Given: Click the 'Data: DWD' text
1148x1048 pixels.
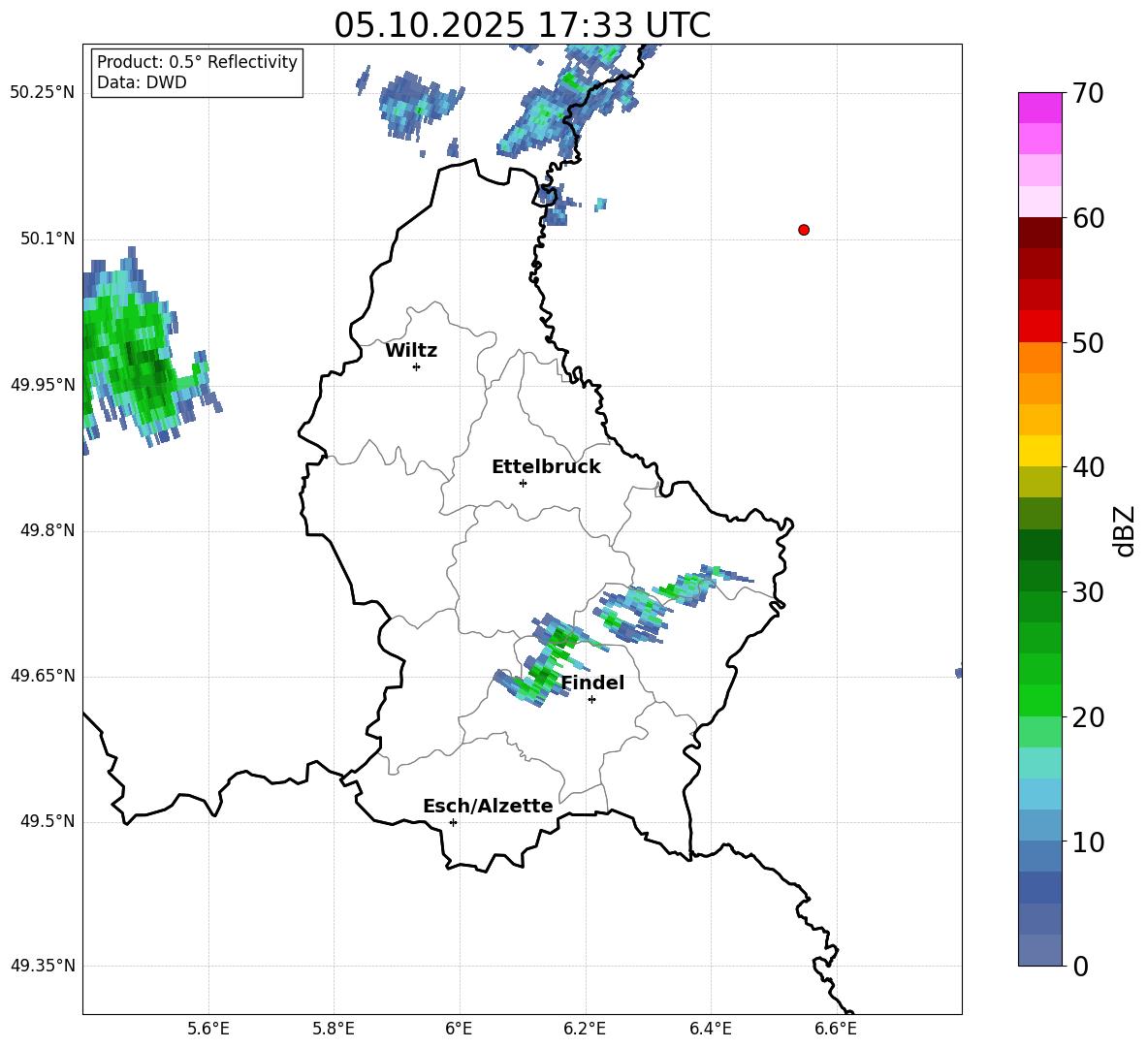Looking at the screenshot, I should coord(142,82).
